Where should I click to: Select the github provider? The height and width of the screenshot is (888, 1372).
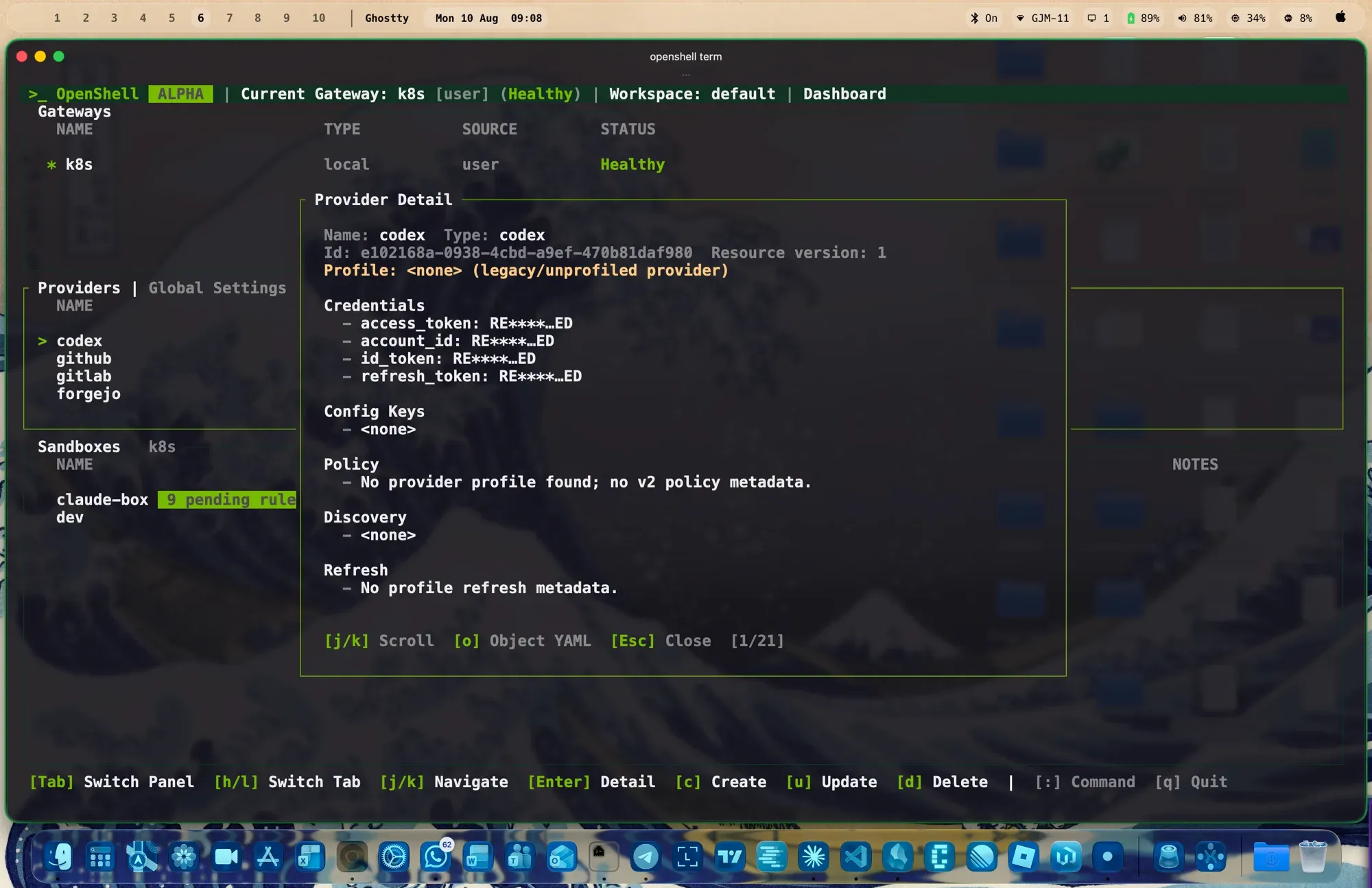pyautogui.click(x=84, y=359)
